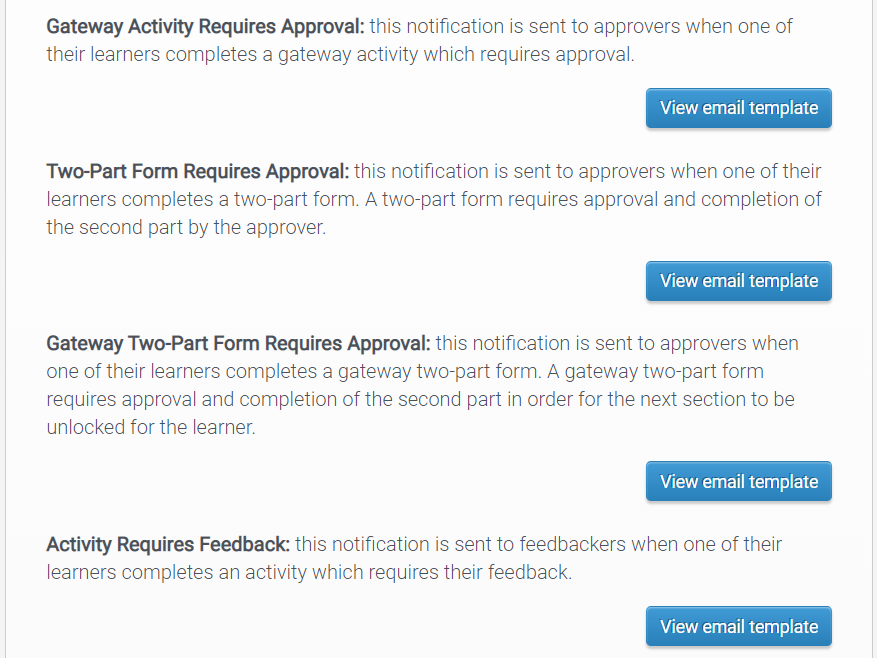Open Activity Requires Feedback email template

738,627
